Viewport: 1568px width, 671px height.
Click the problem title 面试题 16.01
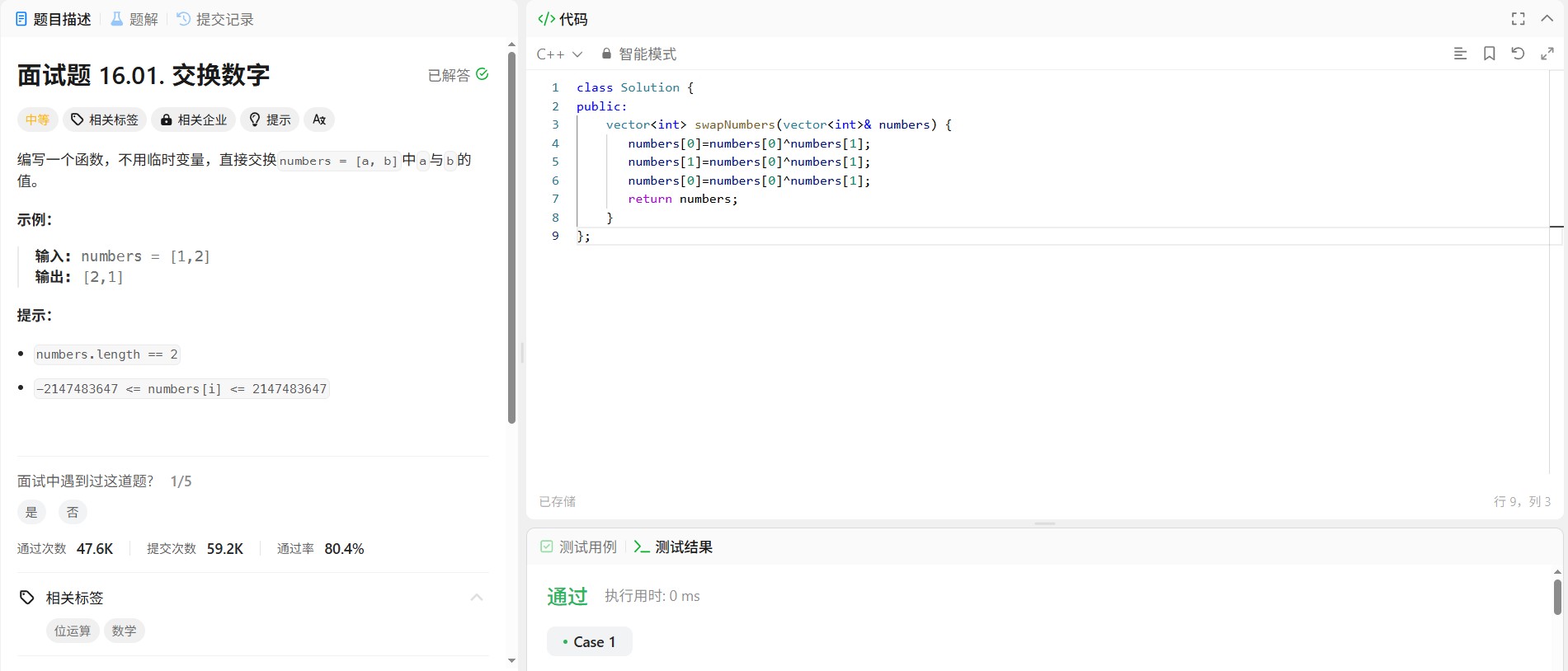tap(144, 75)
